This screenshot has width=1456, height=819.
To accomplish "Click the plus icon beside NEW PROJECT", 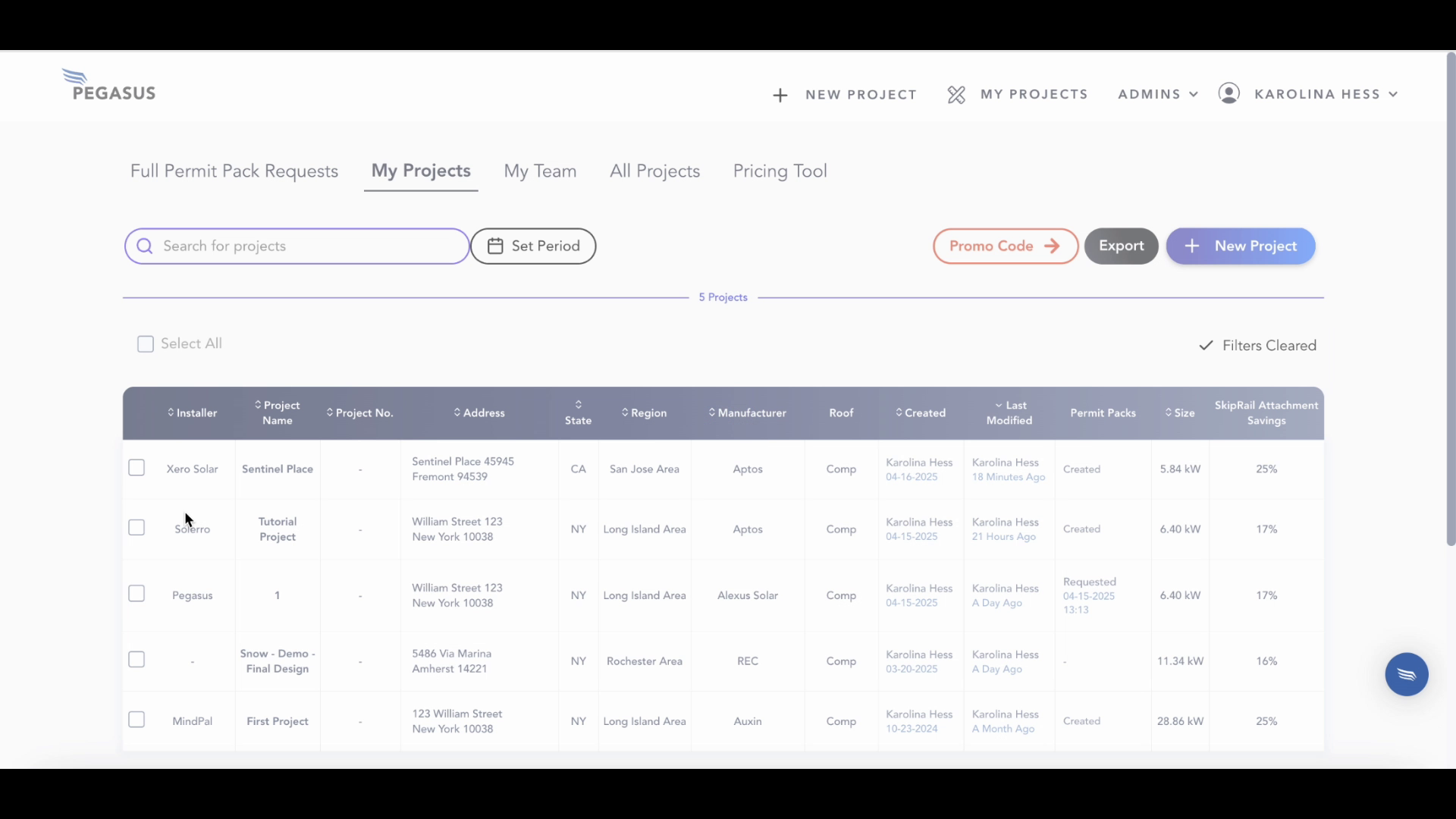I will click(x=780, y=95).
